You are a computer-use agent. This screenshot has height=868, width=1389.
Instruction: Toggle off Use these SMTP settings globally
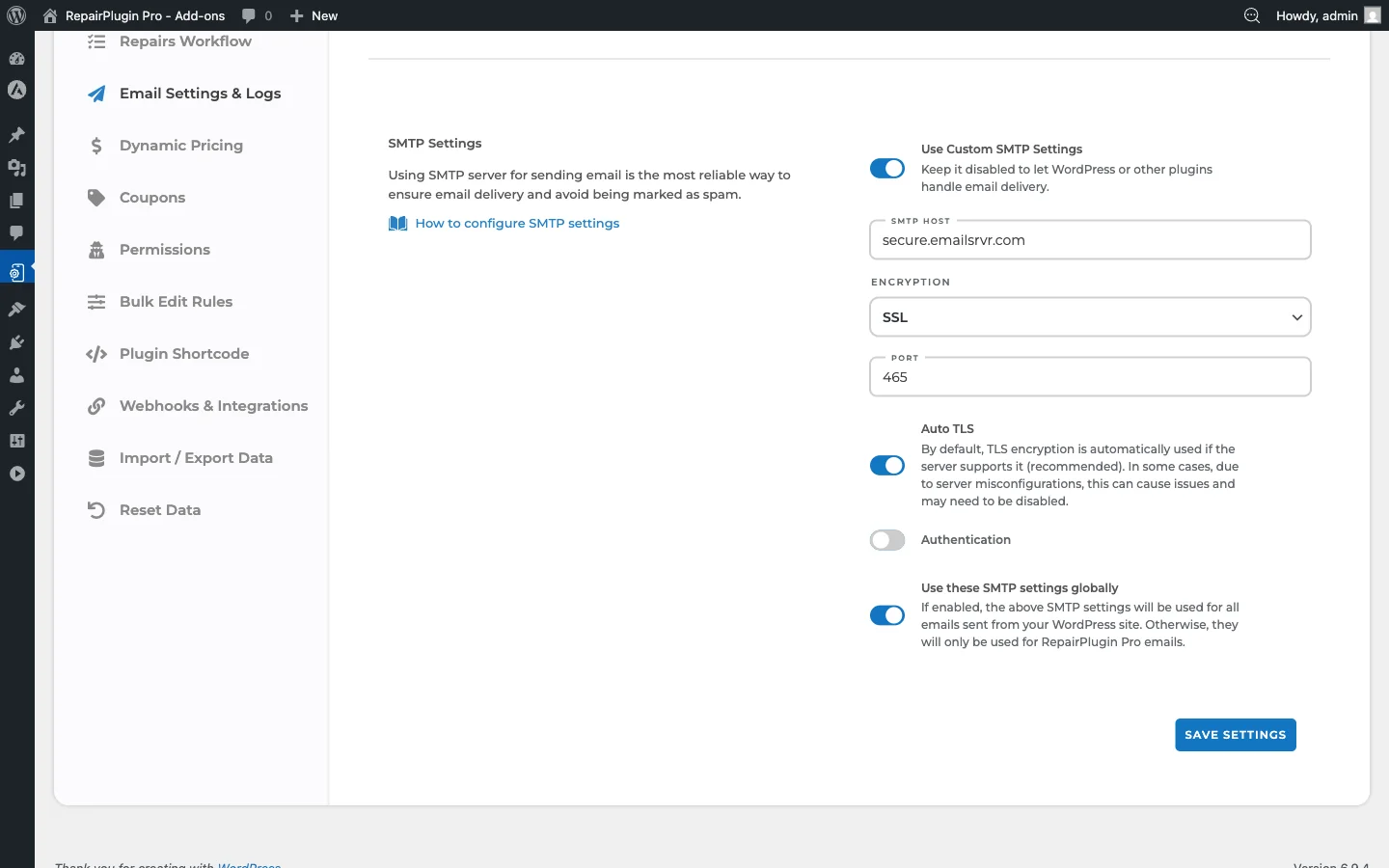[x=886, y=615]
